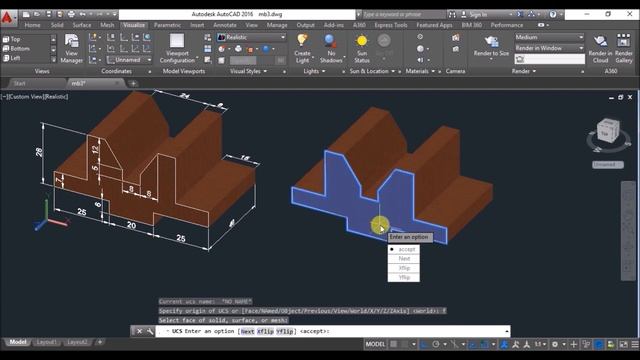640x360 pixels.
Task: Switch to the Parametric ribbon tab
Action: click(167, 25)
